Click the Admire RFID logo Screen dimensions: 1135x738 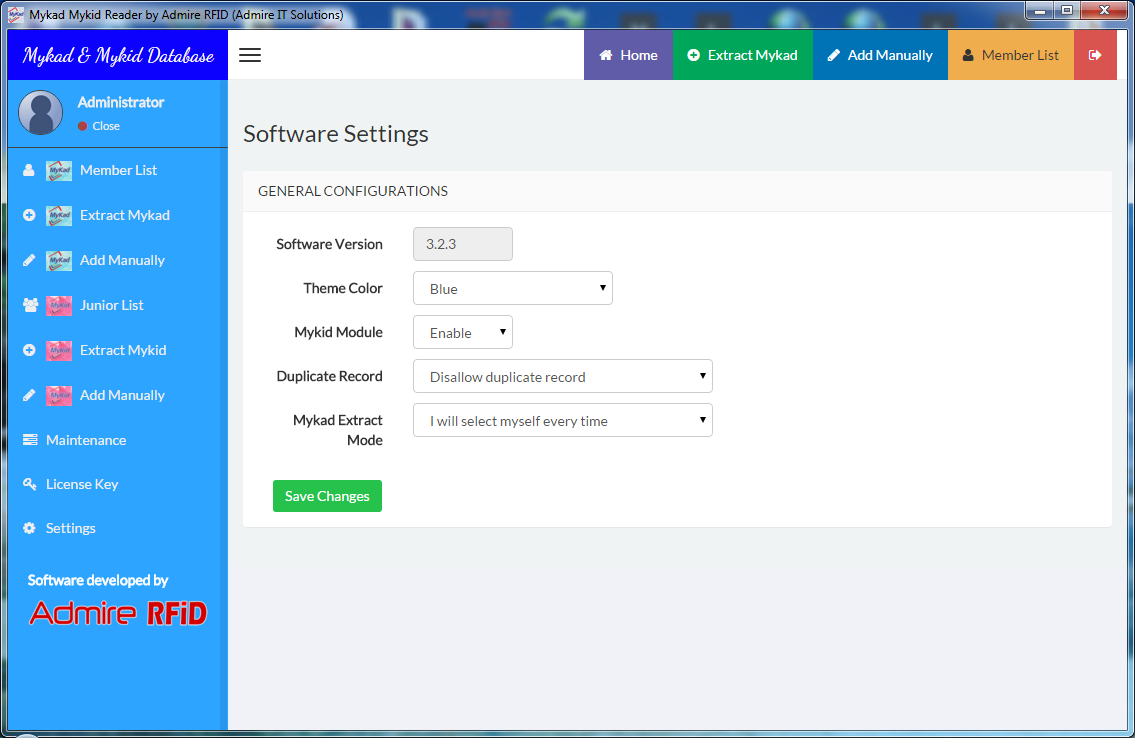(x=118, y=612)
